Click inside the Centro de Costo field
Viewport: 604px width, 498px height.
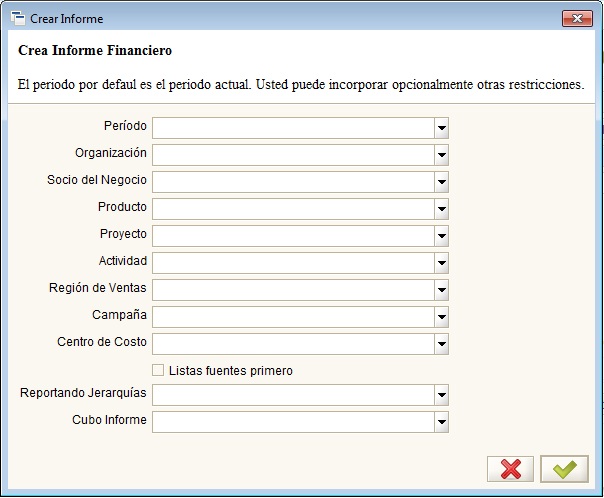click(x=292, y=344)
